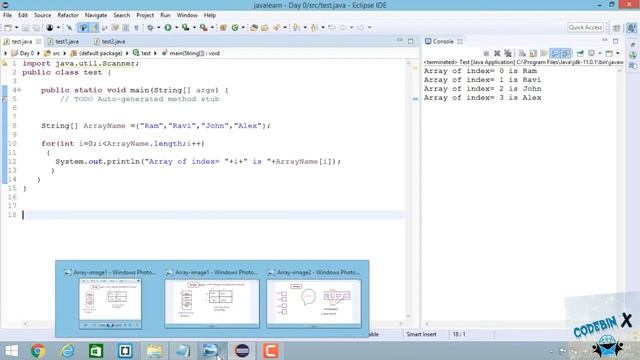Click the Save All toolbar icon
The width and height of the screenshot is (640, 360).
click(x=36, y=27)
